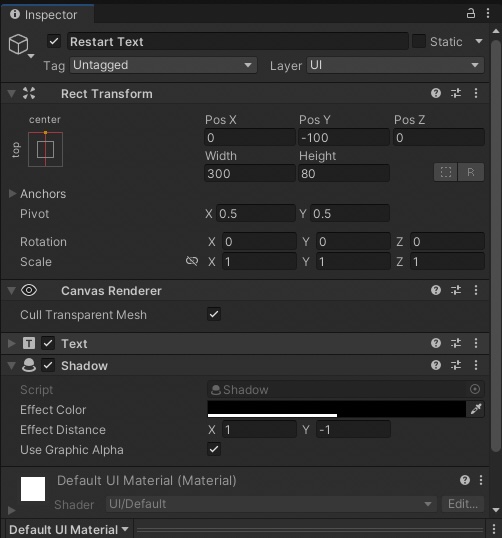The width and height of the screenshot is (502, 538).
Task: Collapse the Shadow component foldout
Action: click(12, 365)
